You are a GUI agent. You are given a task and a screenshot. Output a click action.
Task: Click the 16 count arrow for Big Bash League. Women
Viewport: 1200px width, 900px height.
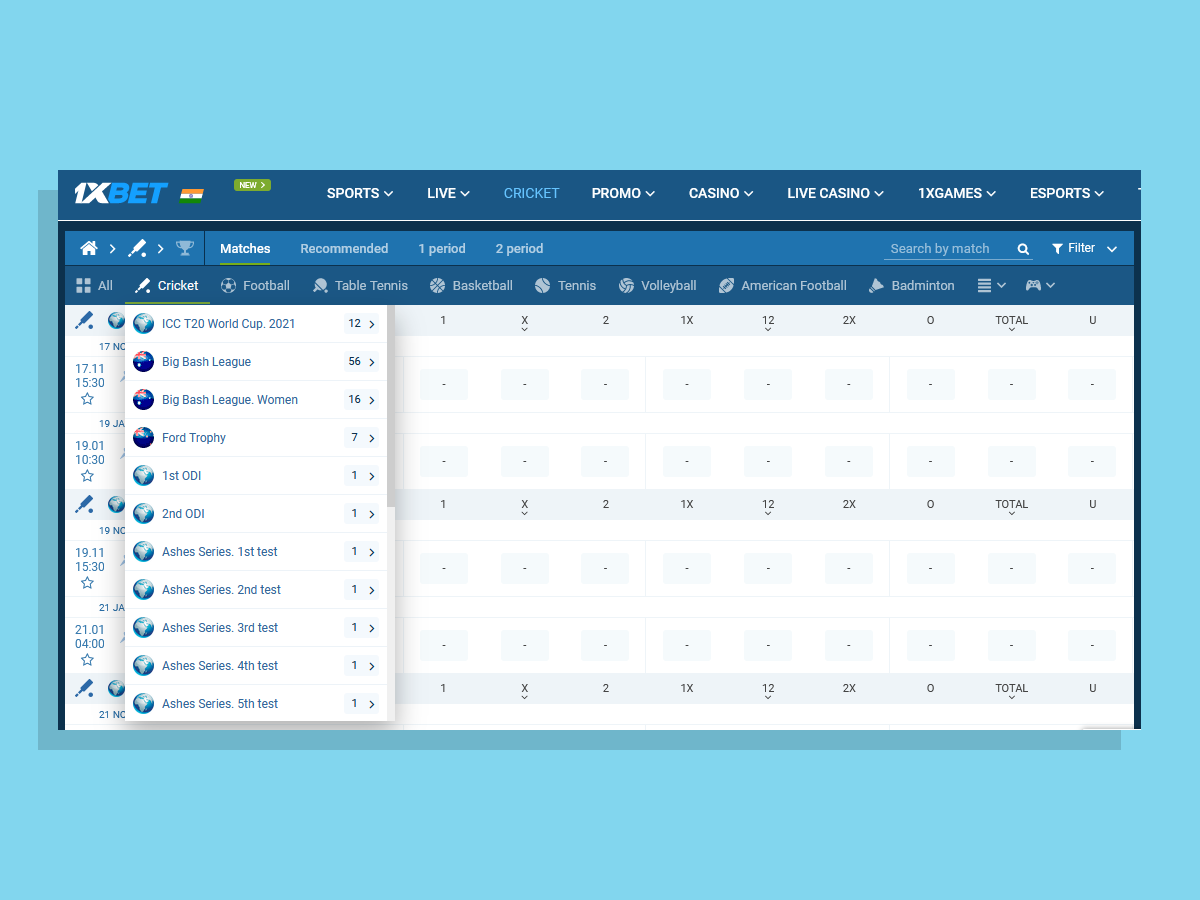[x=361, y=400]
